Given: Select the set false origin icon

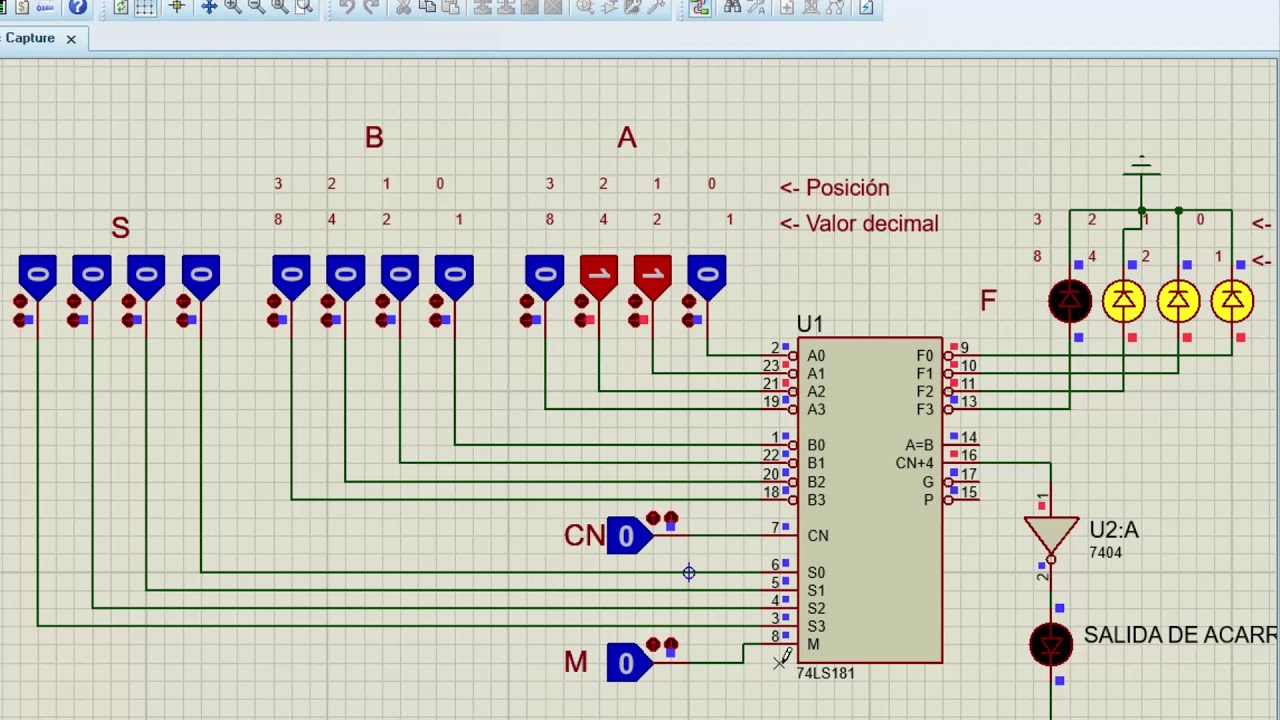Looking at the screenshot, I should click(176, 7).
